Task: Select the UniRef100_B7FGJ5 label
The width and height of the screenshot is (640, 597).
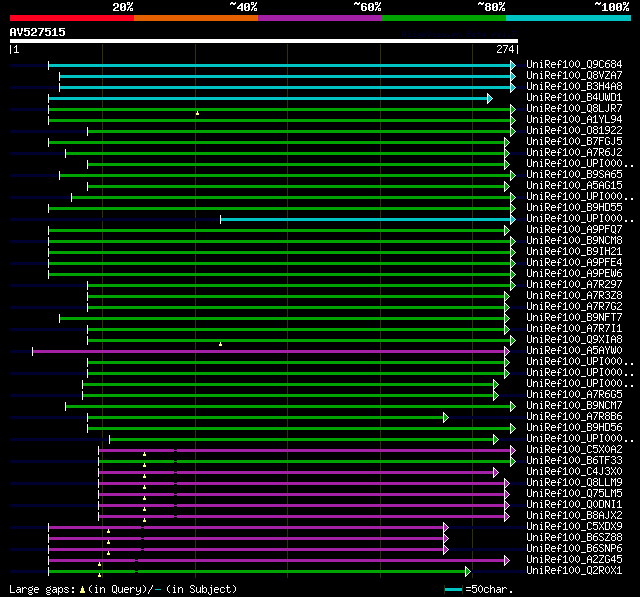Action: 574,142
